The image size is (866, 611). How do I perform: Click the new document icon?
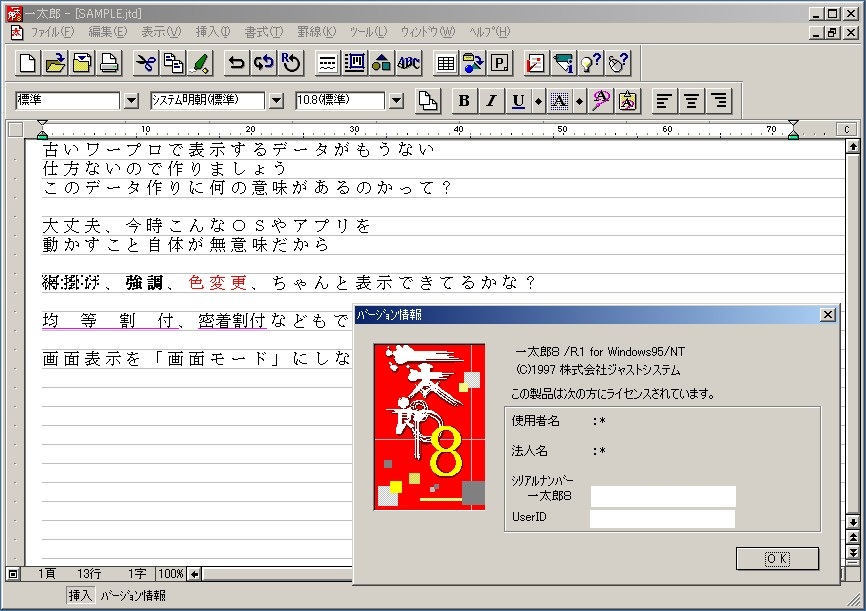coord(29,64)
